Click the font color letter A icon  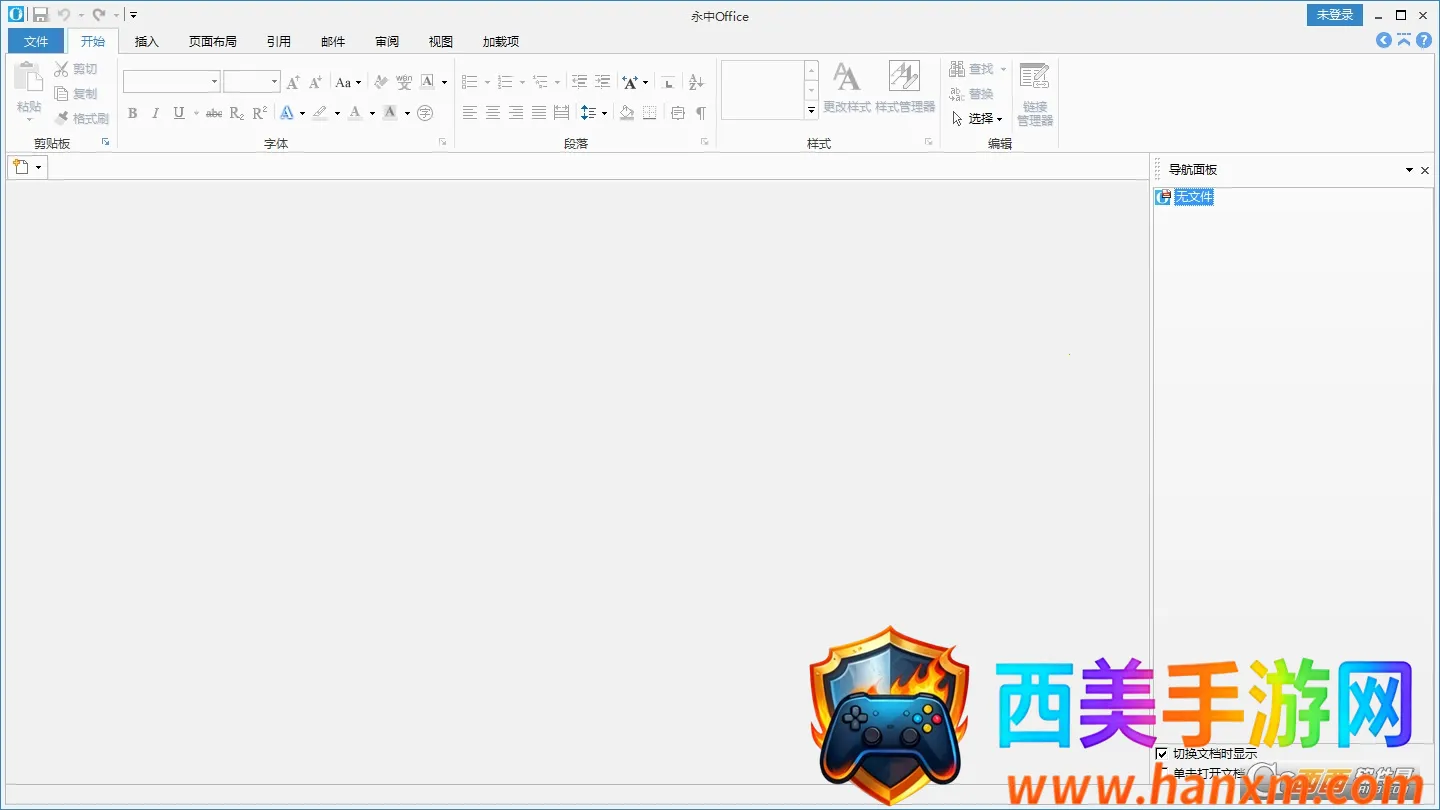(355, 113)
